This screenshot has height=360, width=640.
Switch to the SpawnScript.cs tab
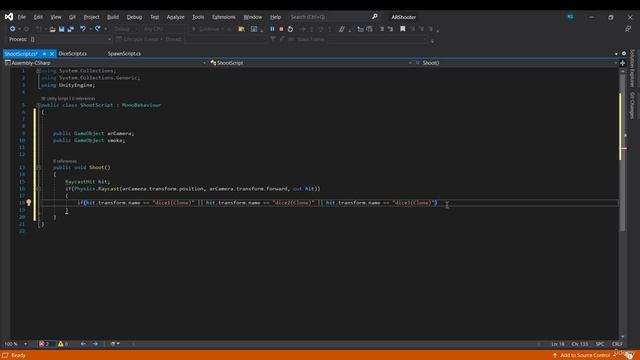coord(124,54)
